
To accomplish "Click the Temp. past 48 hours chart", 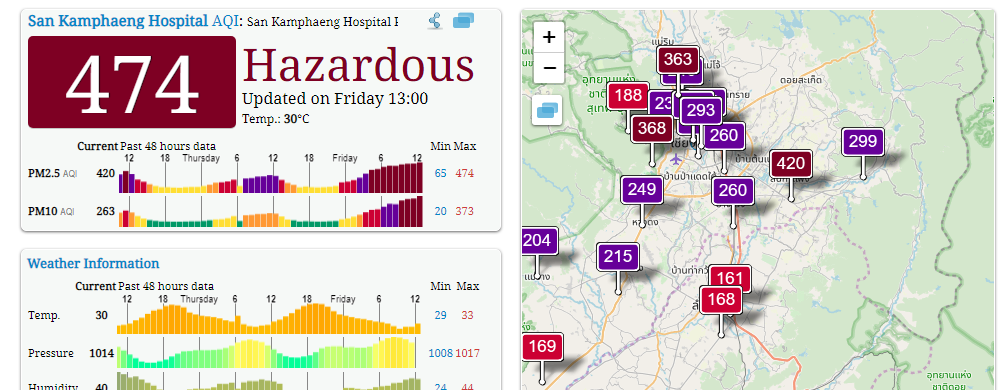I will tap(269, 318).
